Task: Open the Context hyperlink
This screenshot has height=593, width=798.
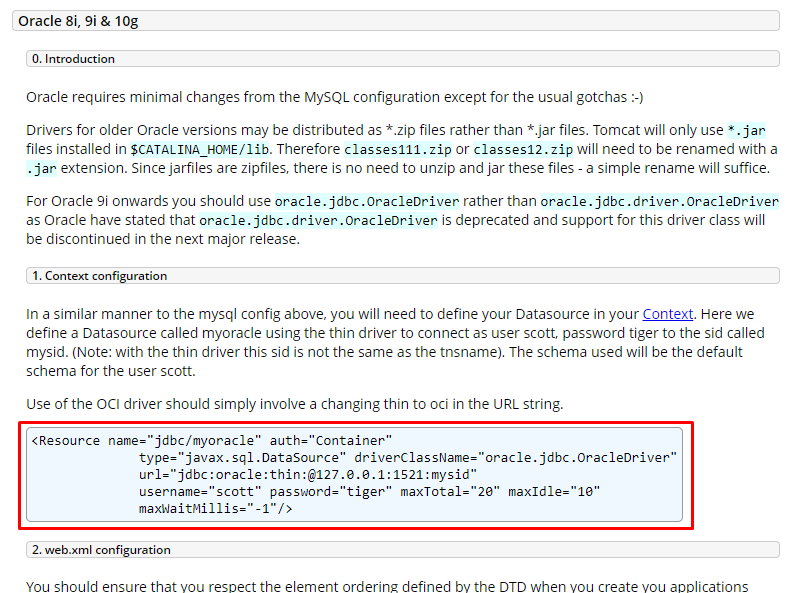Action: click(667, 314)
